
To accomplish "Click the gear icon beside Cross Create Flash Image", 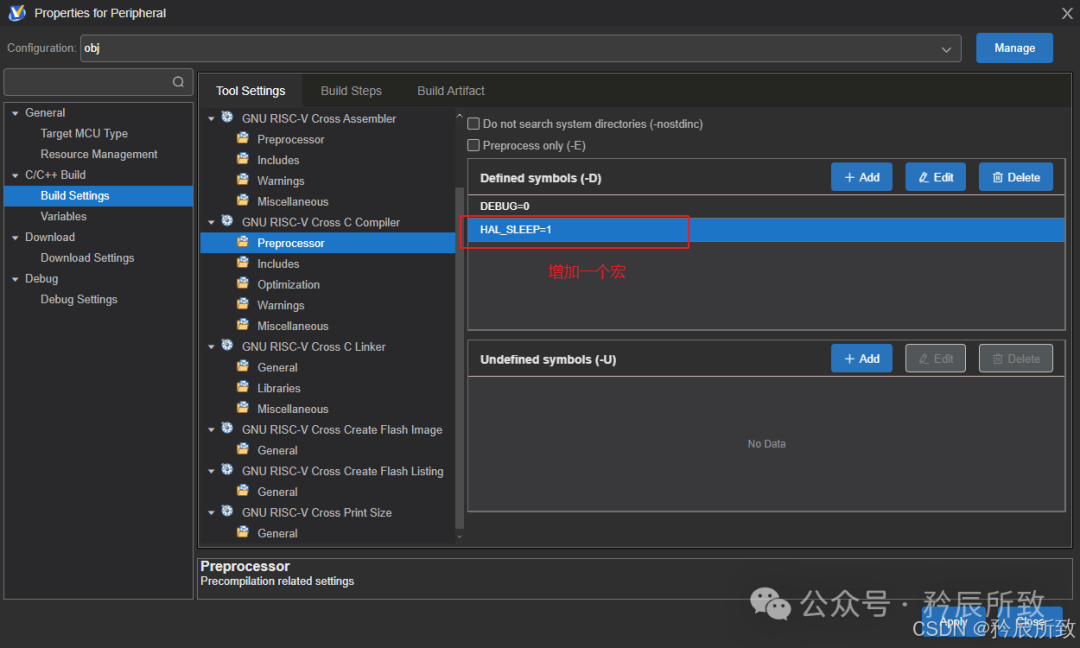I will 227,428.
